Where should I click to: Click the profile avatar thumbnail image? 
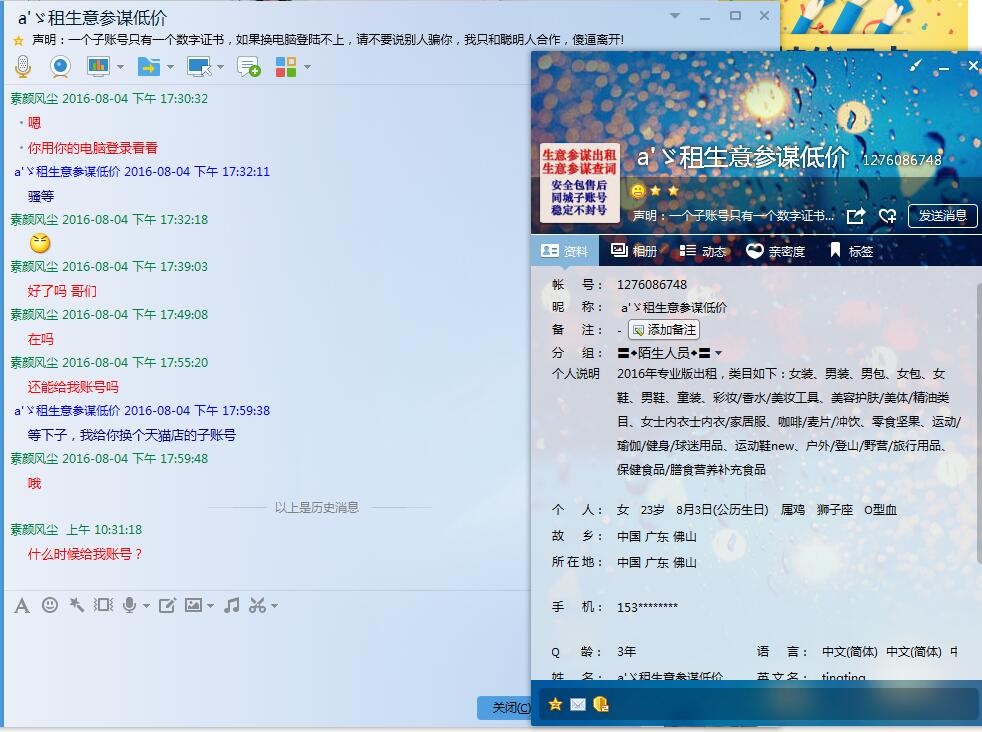click(579, 183)
